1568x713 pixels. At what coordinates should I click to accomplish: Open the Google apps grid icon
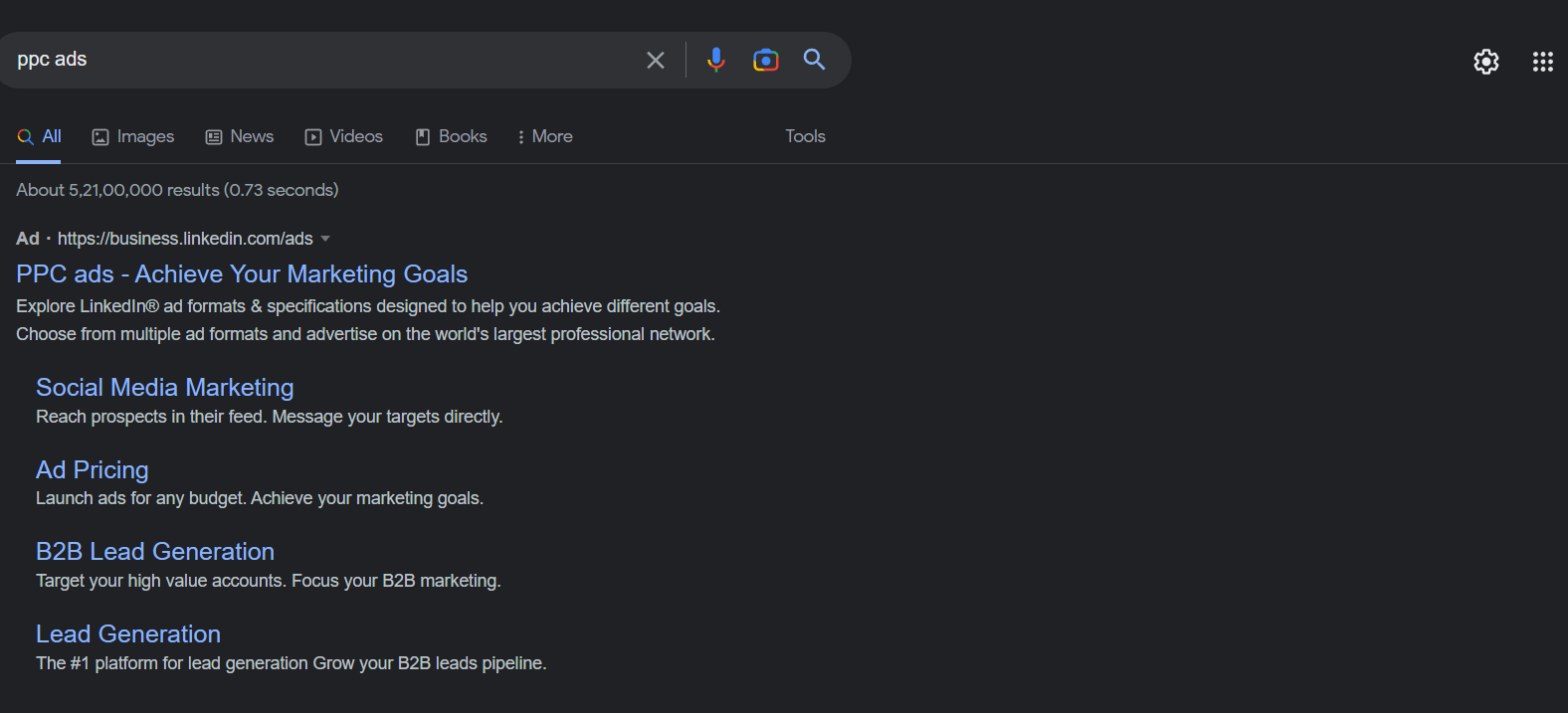[1542, 62]
